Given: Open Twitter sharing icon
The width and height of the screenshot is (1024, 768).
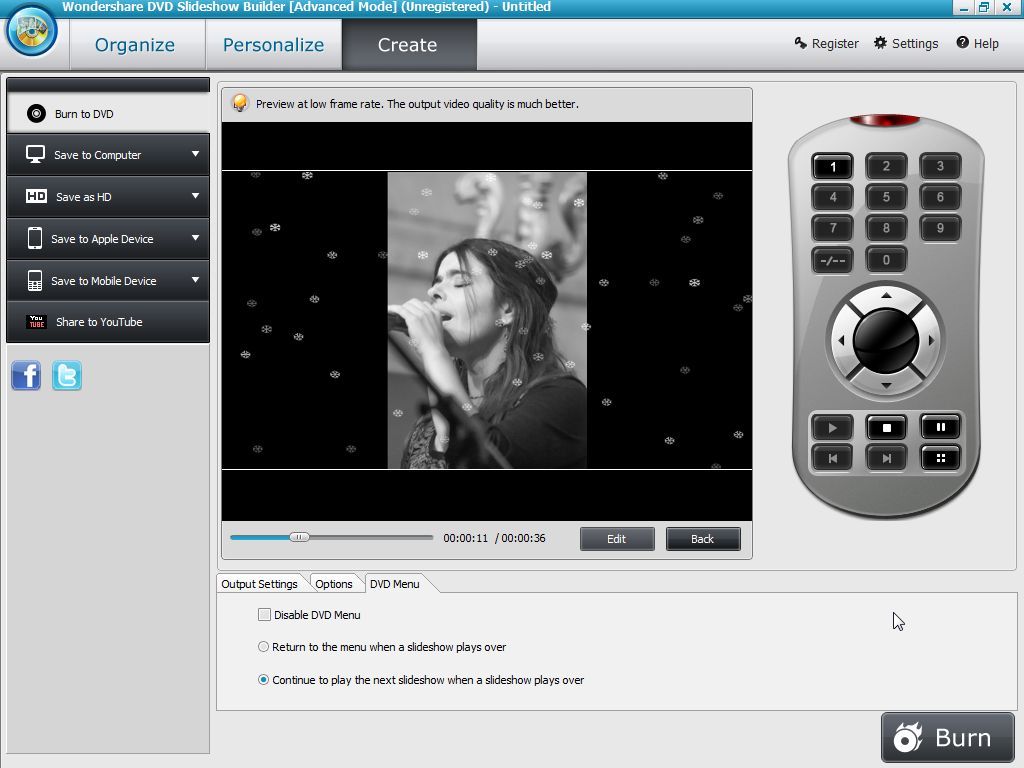Looking at the screenshot, I should tap(67, 376).
